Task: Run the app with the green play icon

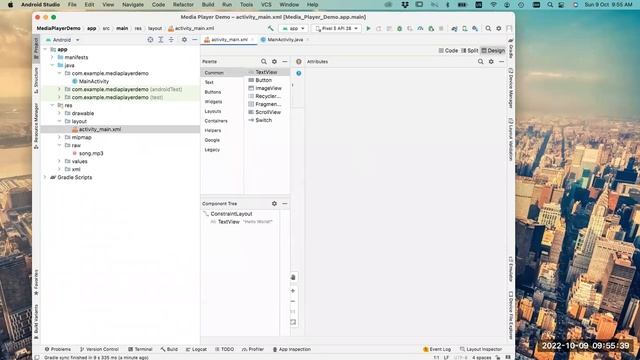Action: (368, 29)
